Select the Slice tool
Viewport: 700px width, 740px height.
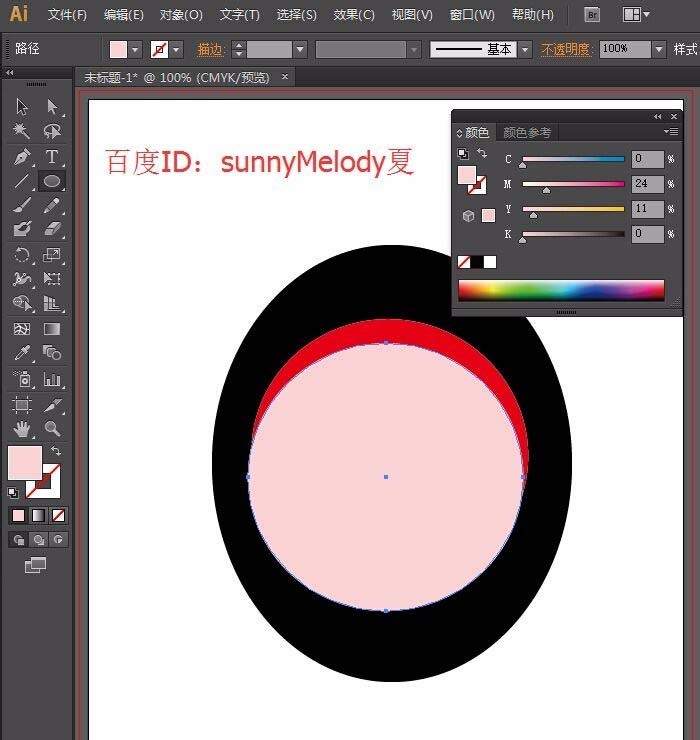pos(52,405)
